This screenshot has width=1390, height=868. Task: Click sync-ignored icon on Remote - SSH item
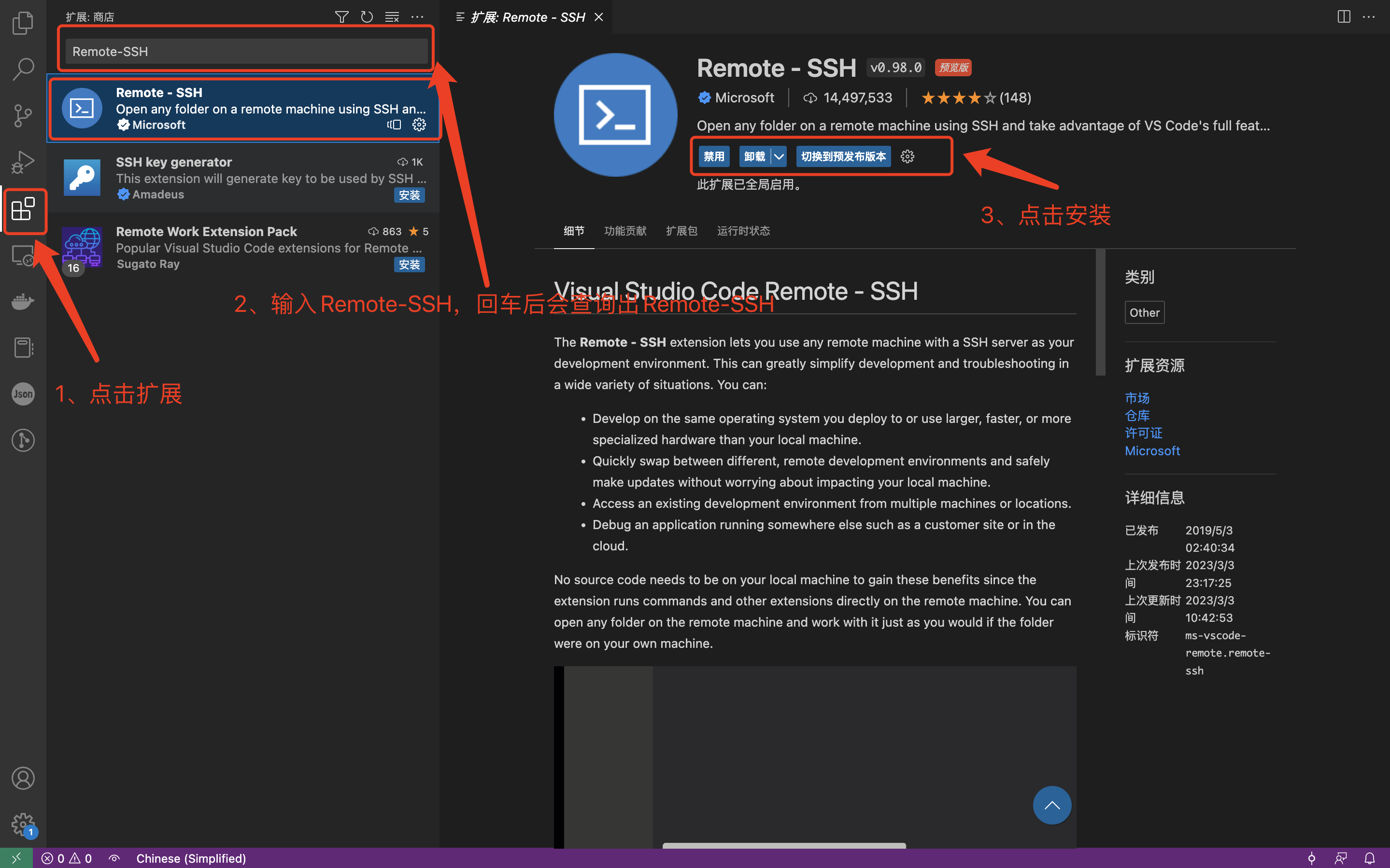tap(394, 125)
